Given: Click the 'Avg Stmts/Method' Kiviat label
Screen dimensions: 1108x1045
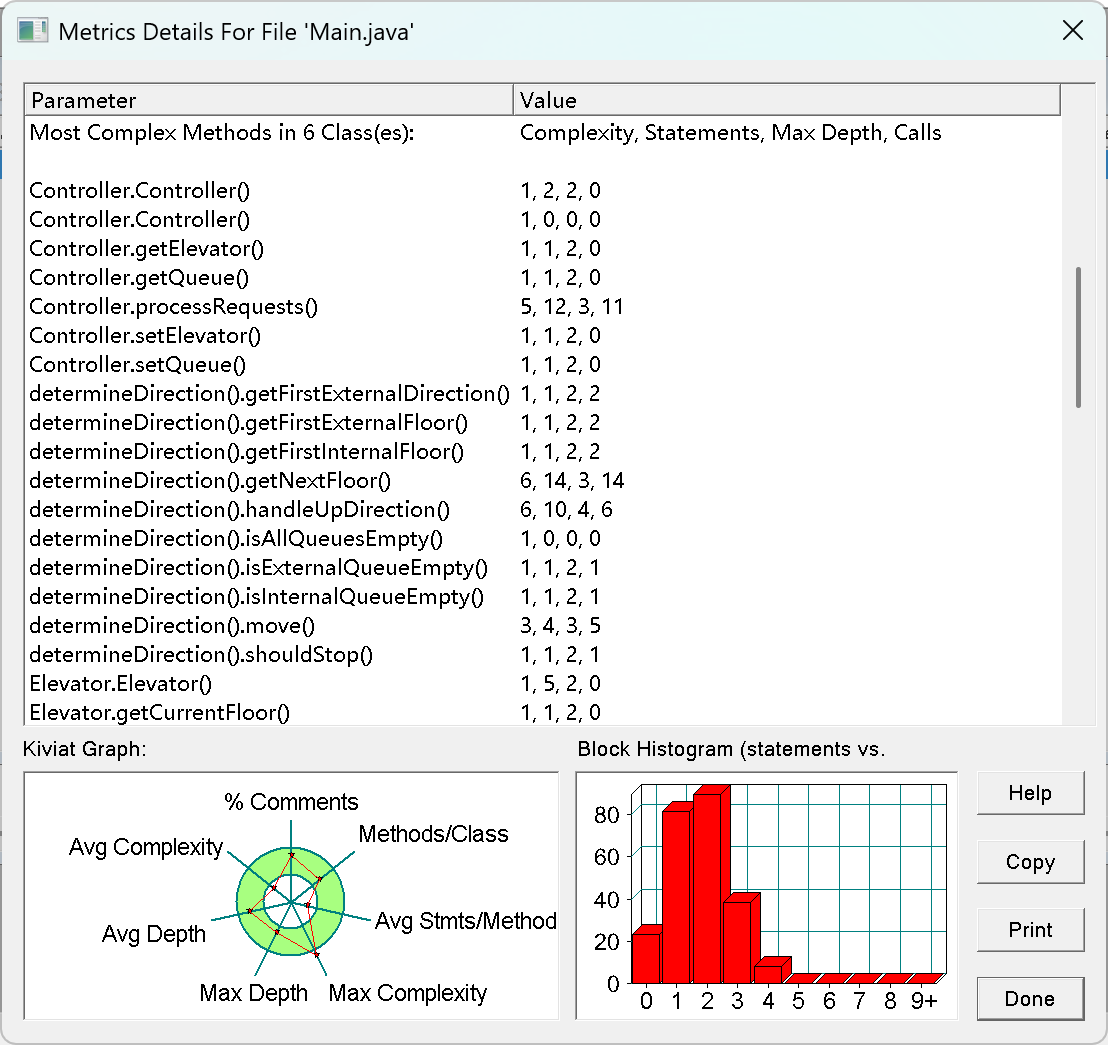Looking at the screenshot, I should coord(466,921).
